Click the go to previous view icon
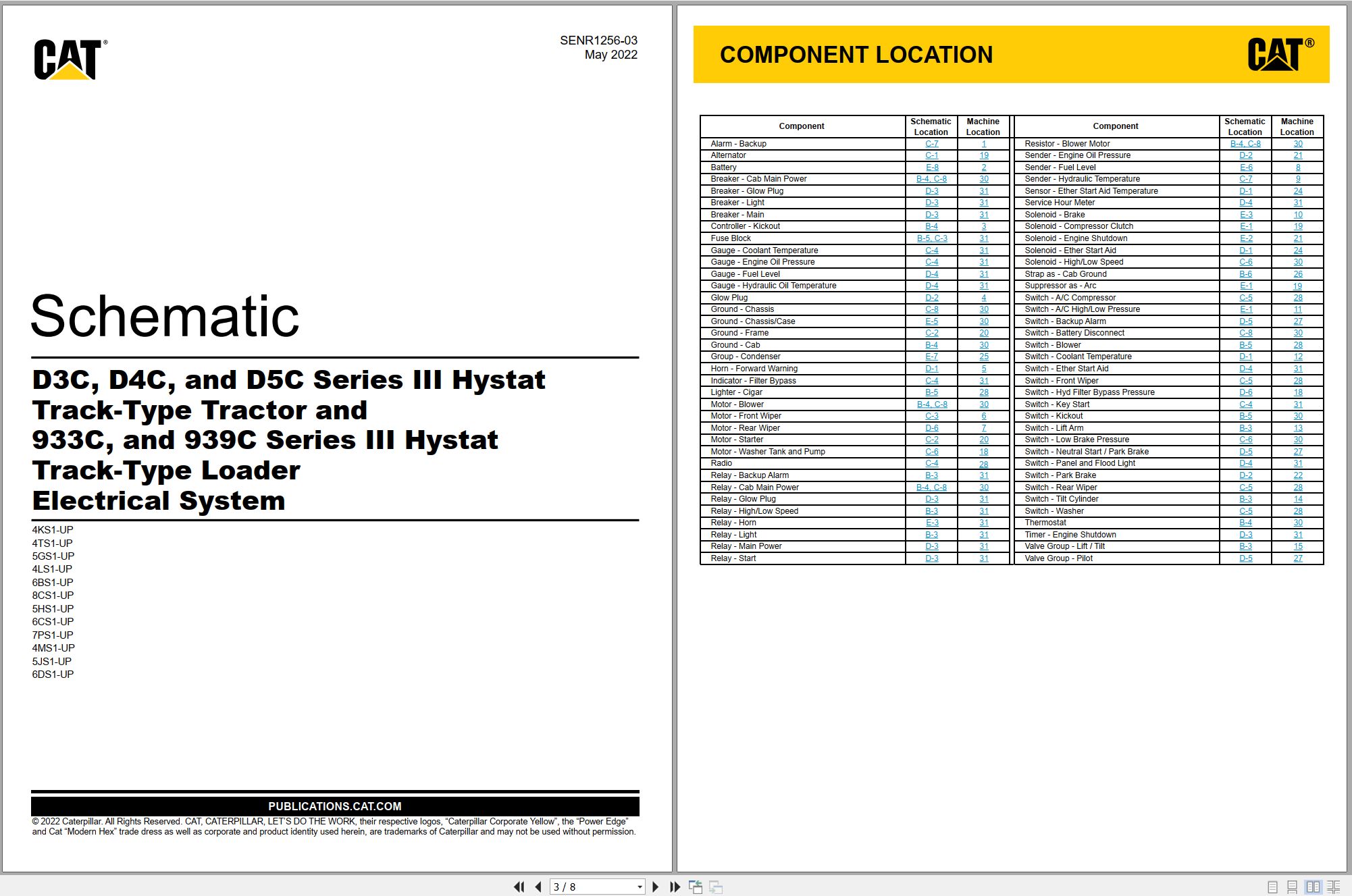This screenshot has width=1352, height=896. [696, 887]
